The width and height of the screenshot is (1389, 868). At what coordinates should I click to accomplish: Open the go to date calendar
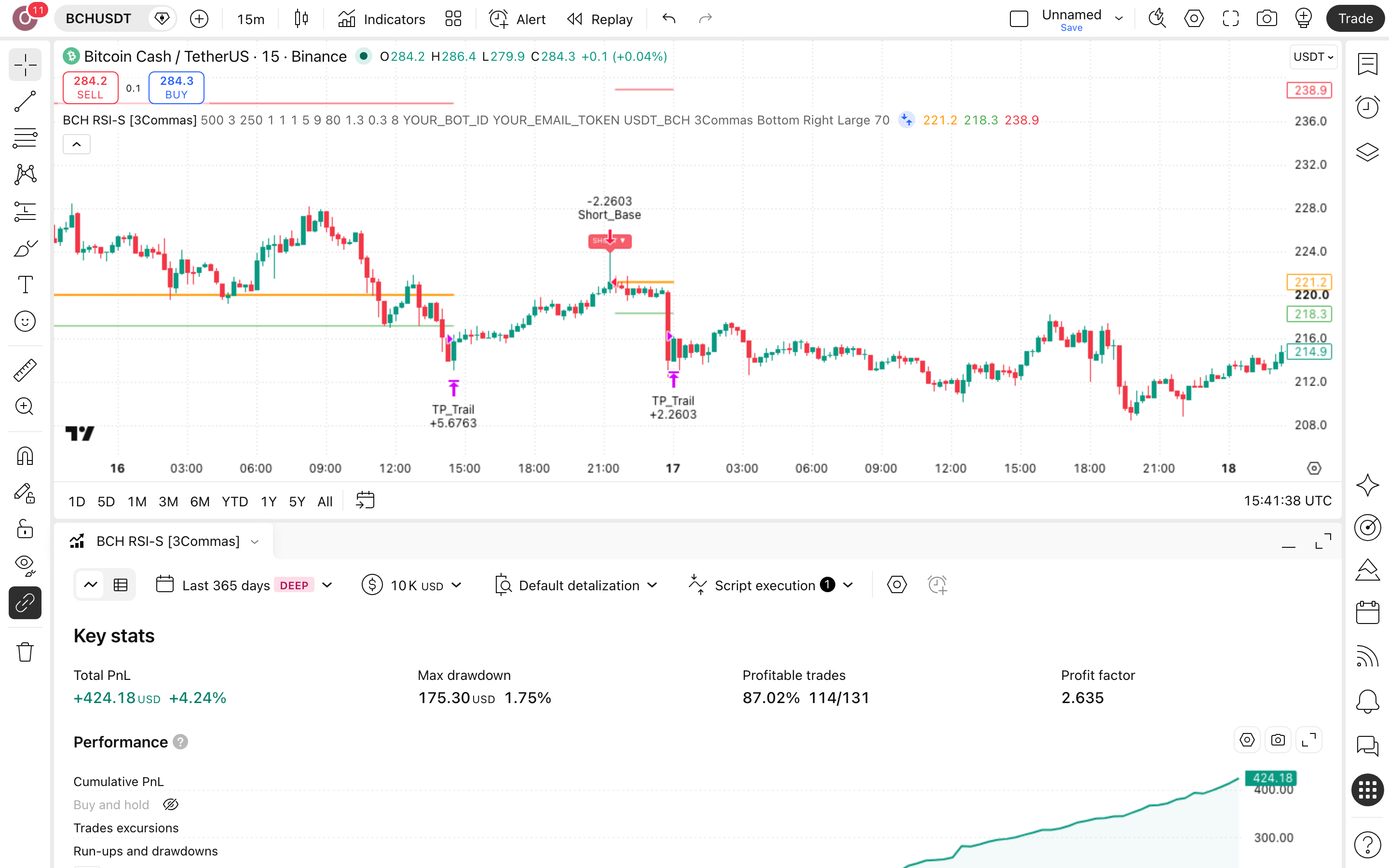(365, 500)
